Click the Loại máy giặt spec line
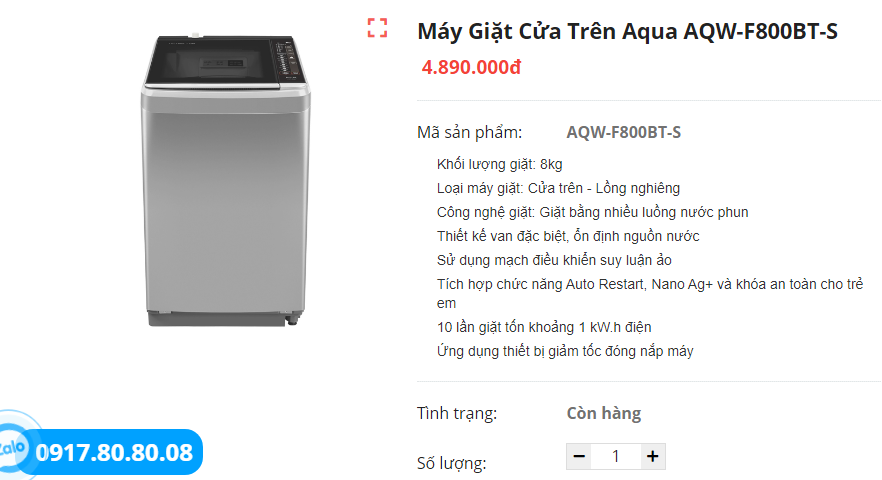Screen dimensions: 882x480 (x=558, y=188)
